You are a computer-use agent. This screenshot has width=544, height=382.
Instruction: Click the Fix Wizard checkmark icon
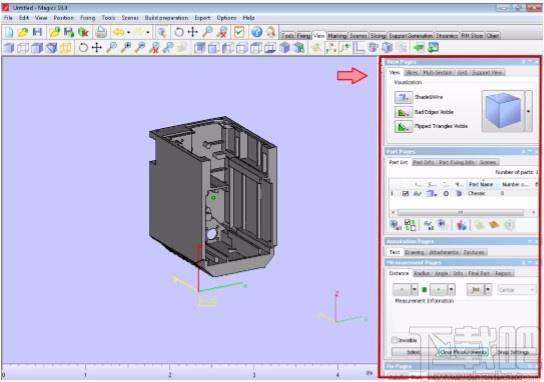[239, 32]
